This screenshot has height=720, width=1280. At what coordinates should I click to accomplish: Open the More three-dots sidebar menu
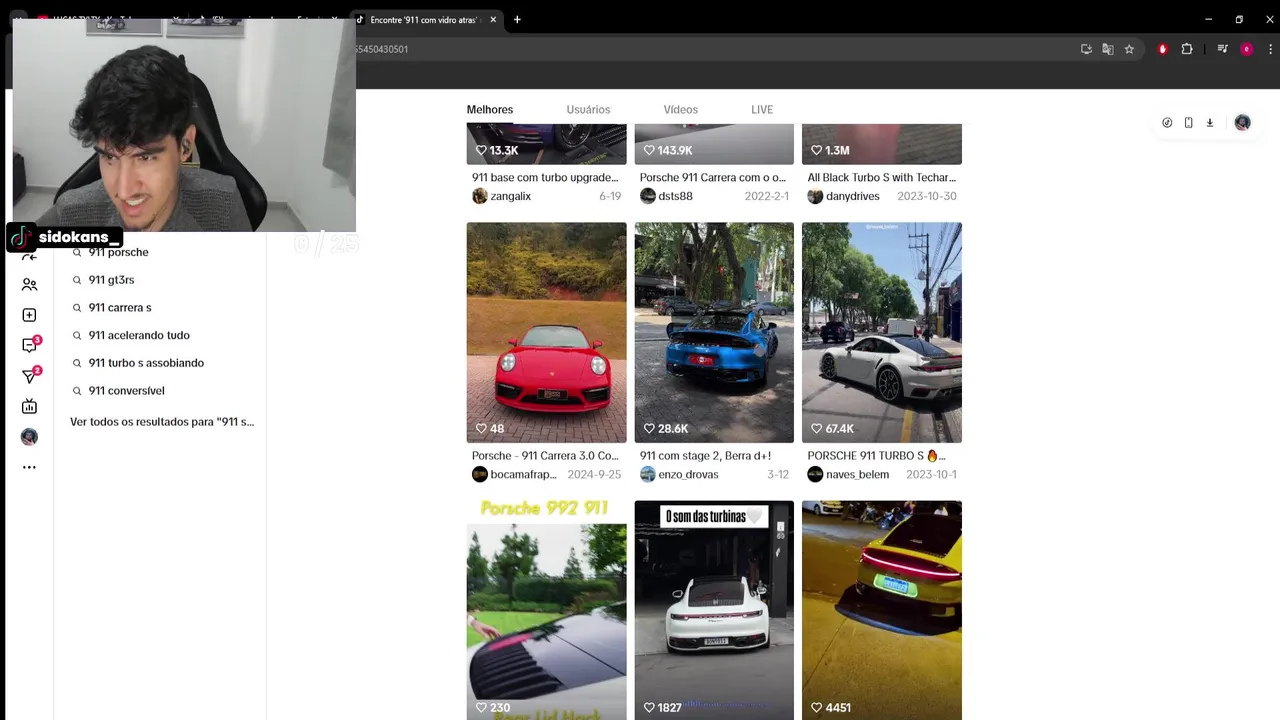coord(29,467)
